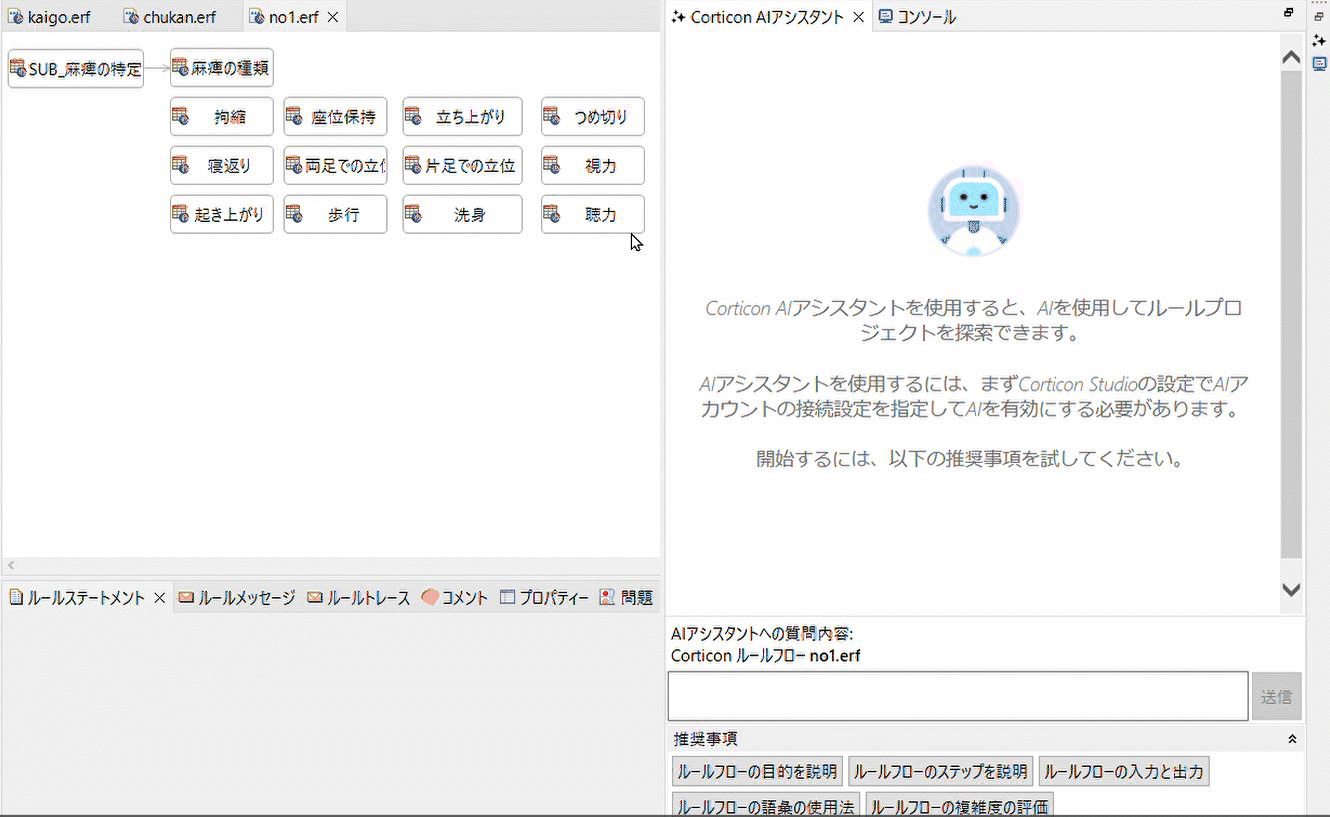Select the 麻痺の種類 rulesheet node icon

tap(180, 67)
